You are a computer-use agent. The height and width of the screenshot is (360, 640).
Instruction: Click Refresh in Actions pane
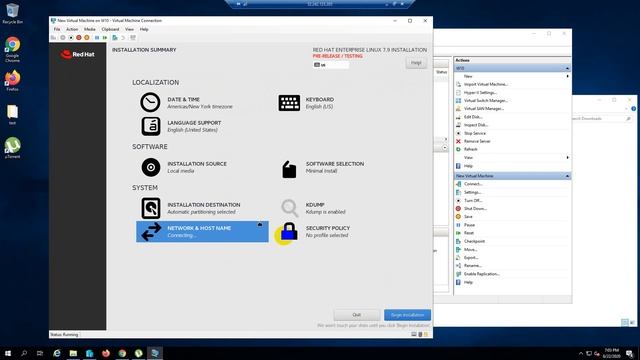coord(470,149)
